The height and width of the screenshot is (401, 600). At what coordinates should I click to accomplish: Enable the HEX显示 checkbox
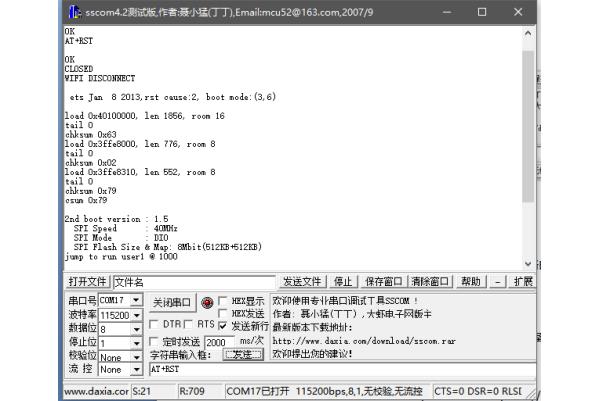coord(223,301)
